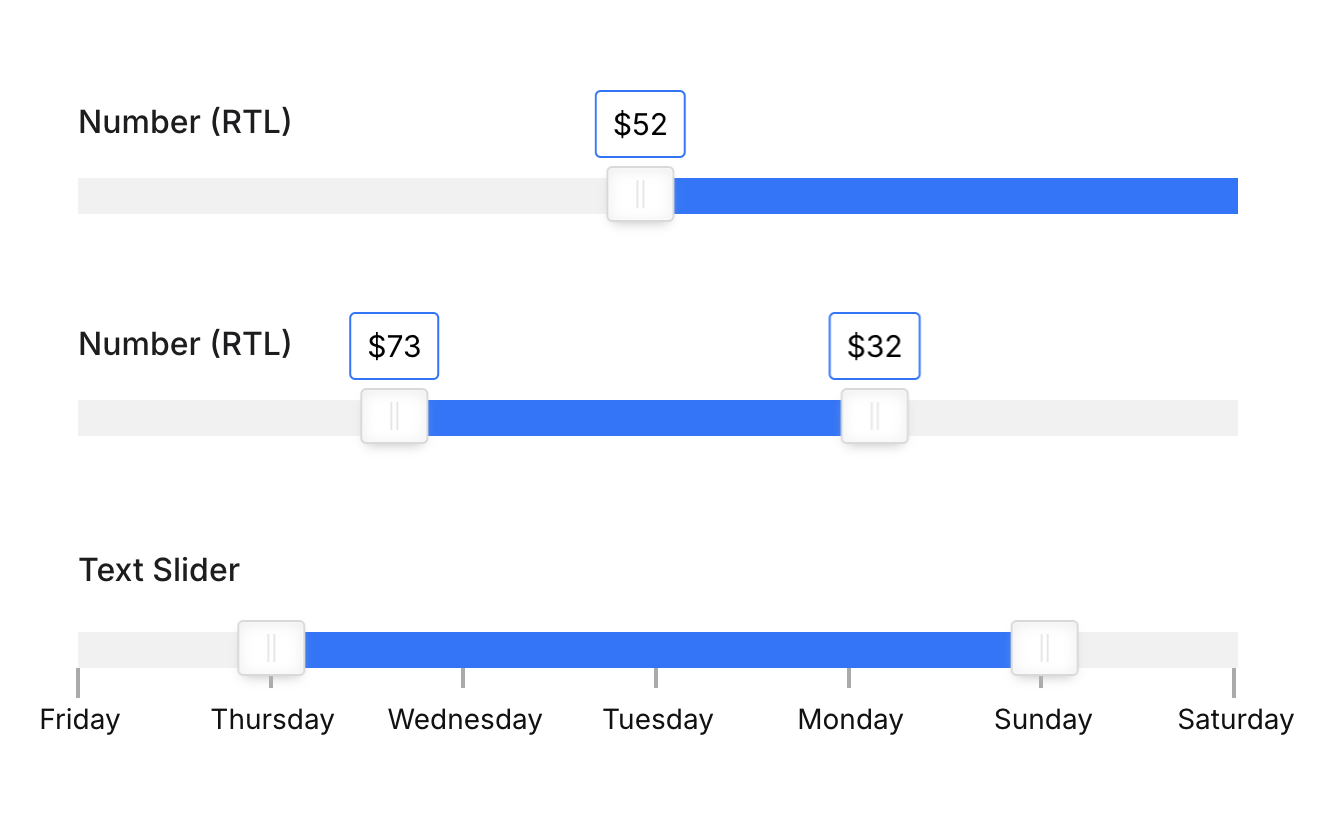Click the $52 tooltip bubble
The image size is (1330, 830).
click(640, 124)
